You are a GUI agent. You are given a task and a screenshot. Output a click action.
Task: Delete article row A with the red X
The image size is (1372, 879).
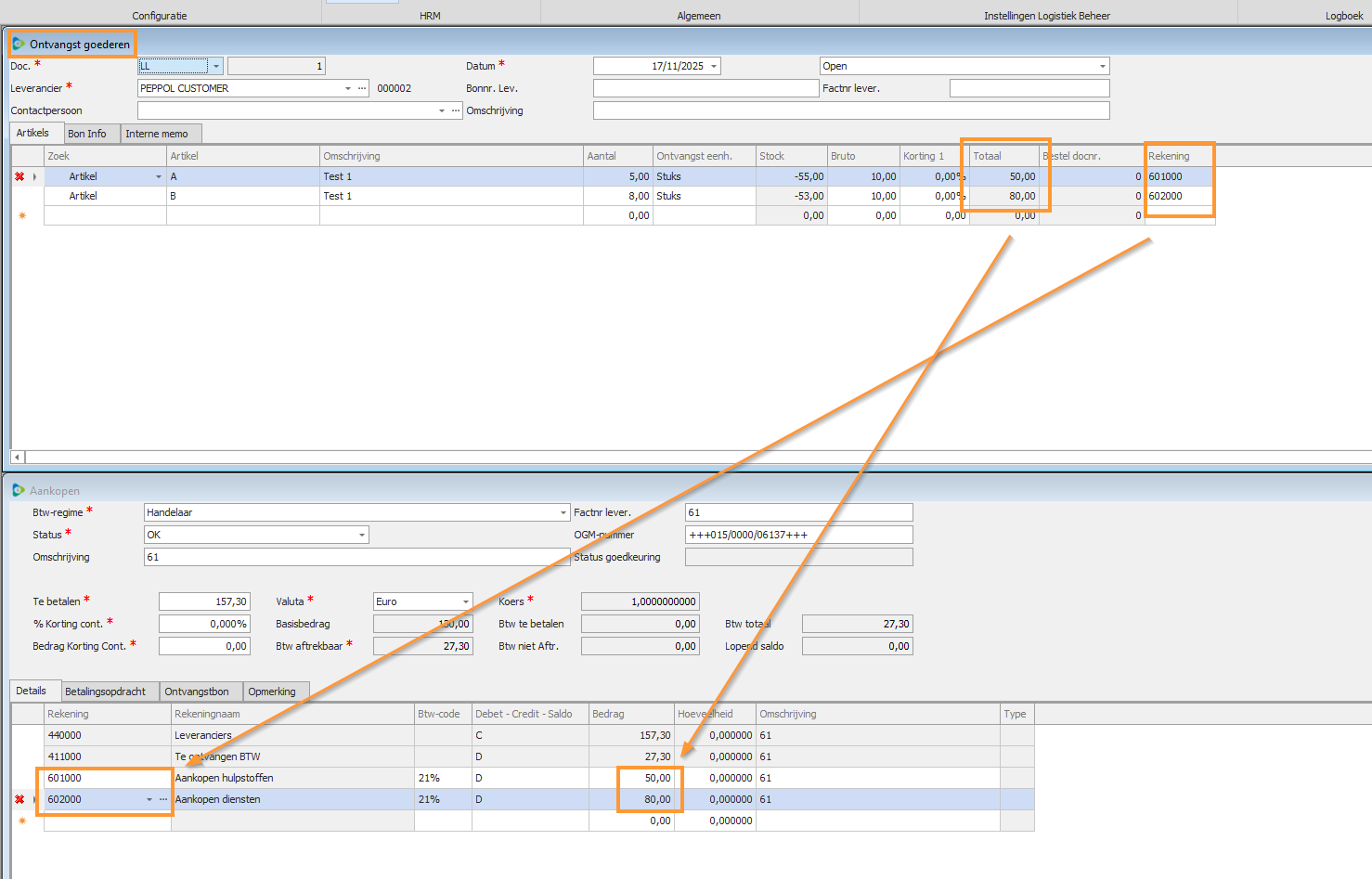click(x=19, y=176)
